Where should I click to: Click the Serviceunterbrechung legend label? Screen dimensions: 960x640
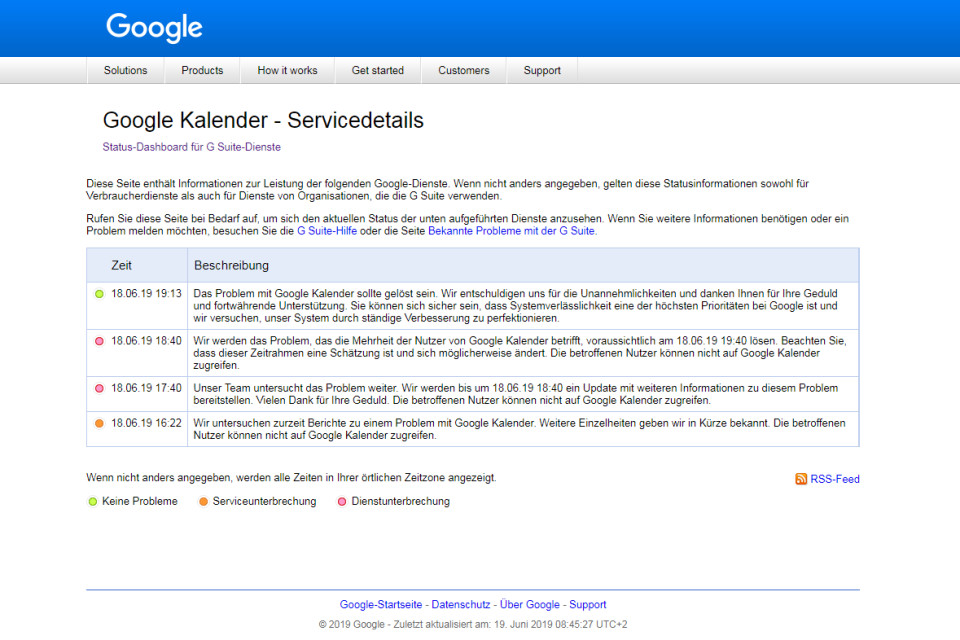[x=264, y=502]
